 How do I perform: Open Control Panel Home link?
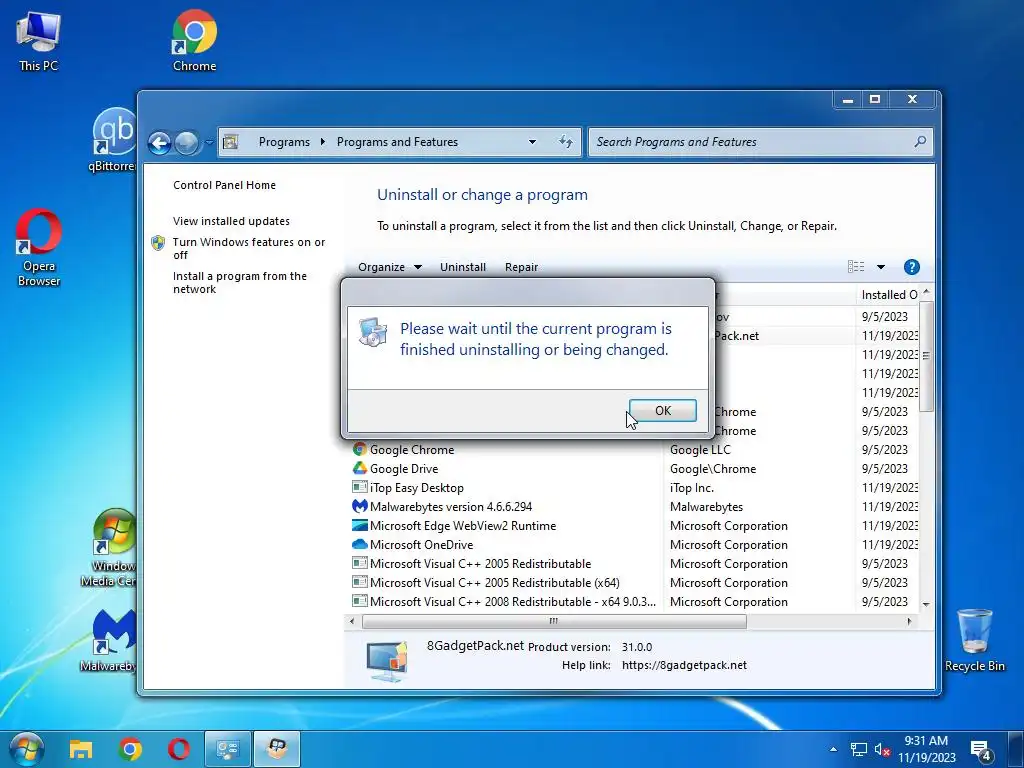224,185
